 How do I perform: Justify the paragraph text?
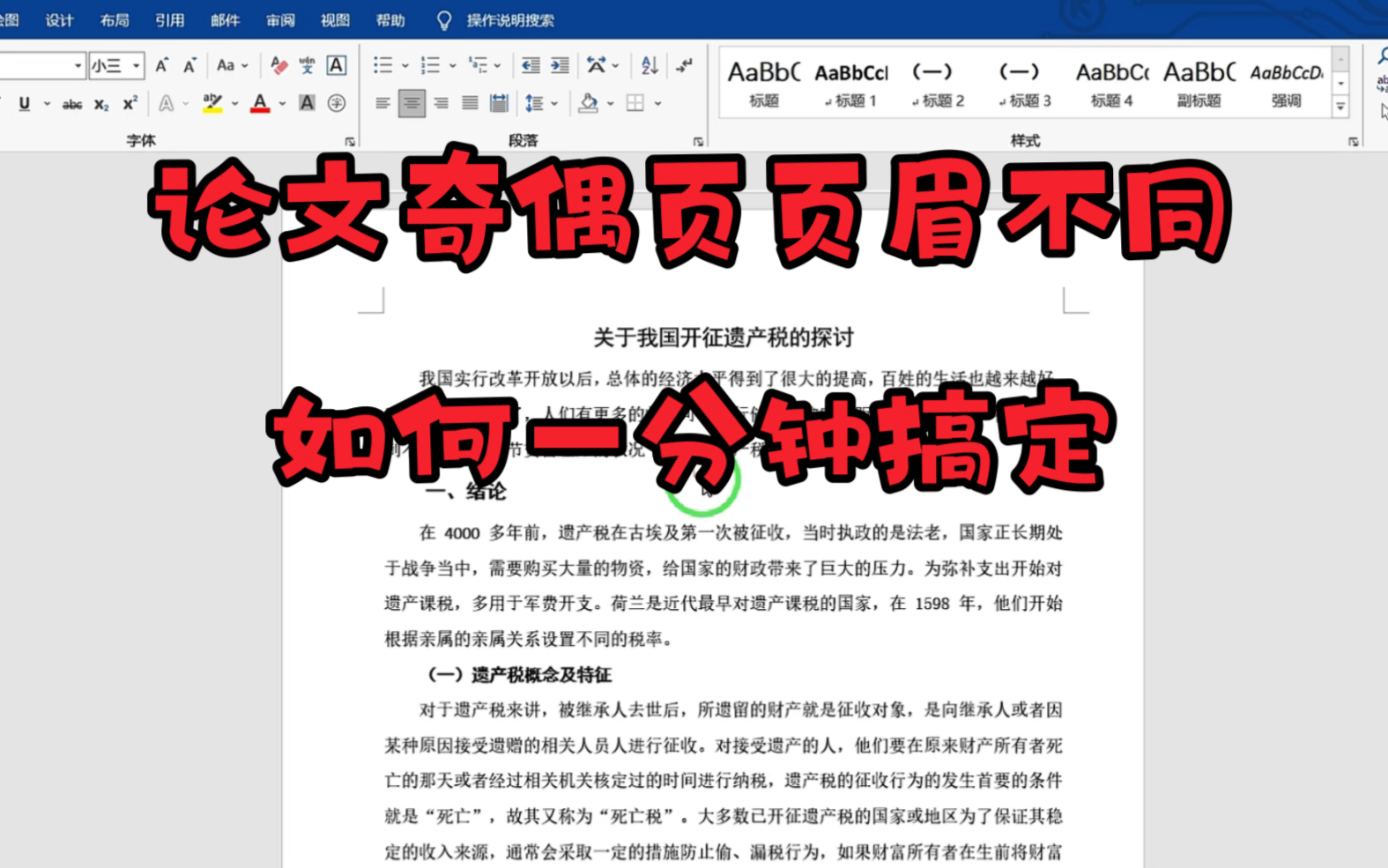(x=470, y=103)
